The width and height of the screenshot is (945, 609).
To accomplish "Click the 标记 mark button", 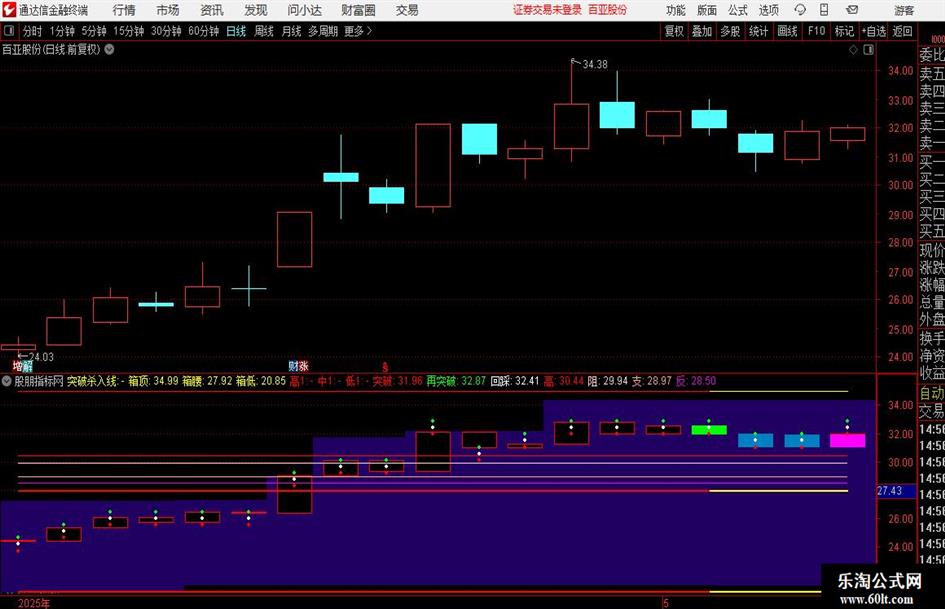I will click(x=844, y=31).
